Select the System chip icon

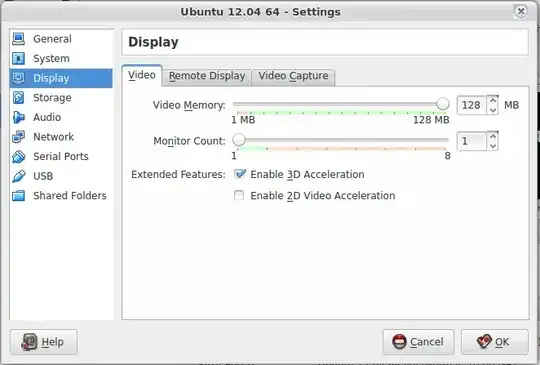pyautogui.click(x=18, y=59)
